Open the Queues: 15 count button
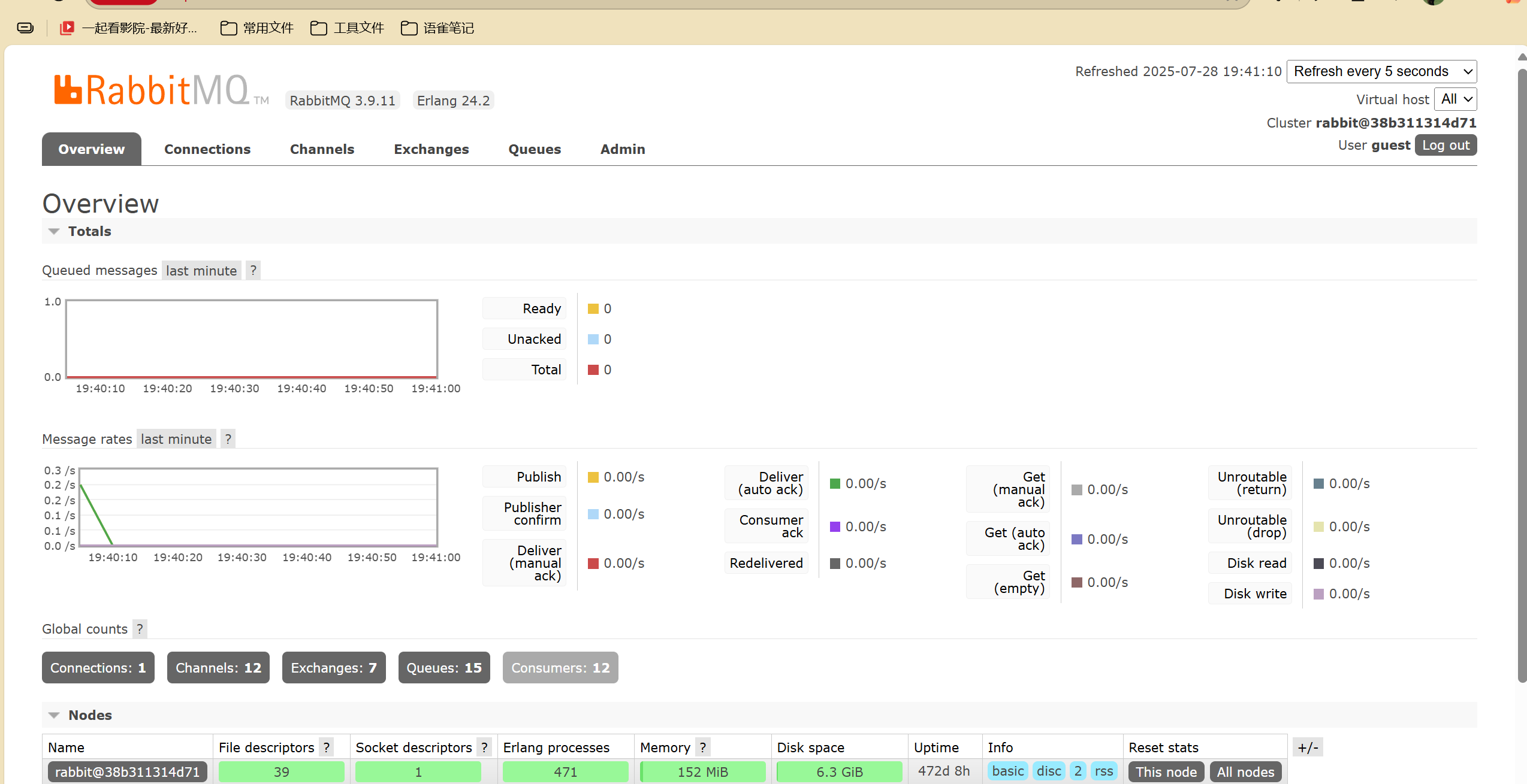The image size is (1527, 784). click(444, 667)
